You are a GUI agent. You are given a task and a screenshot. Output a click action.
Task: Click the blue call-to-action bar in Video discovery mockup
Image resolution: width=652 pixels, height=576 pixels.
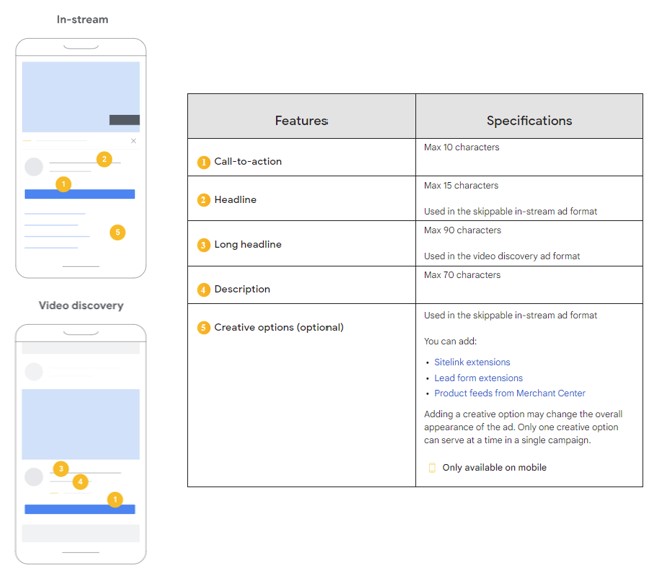80,509
